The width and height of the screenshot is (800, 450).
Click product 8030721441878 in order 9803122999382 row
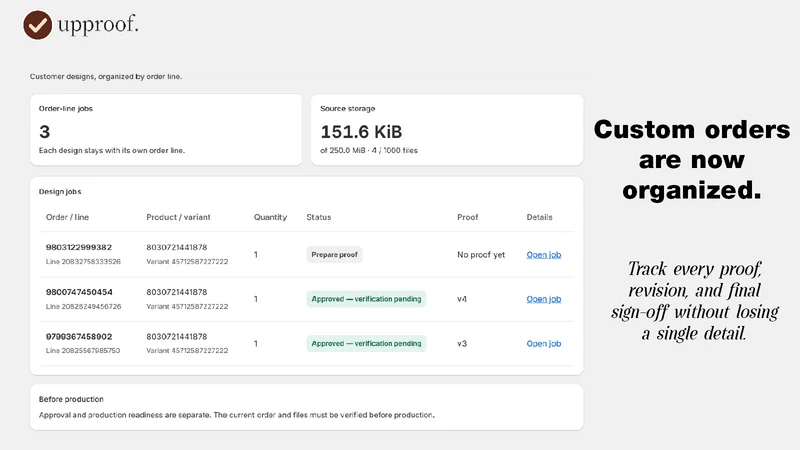[177, 247]
